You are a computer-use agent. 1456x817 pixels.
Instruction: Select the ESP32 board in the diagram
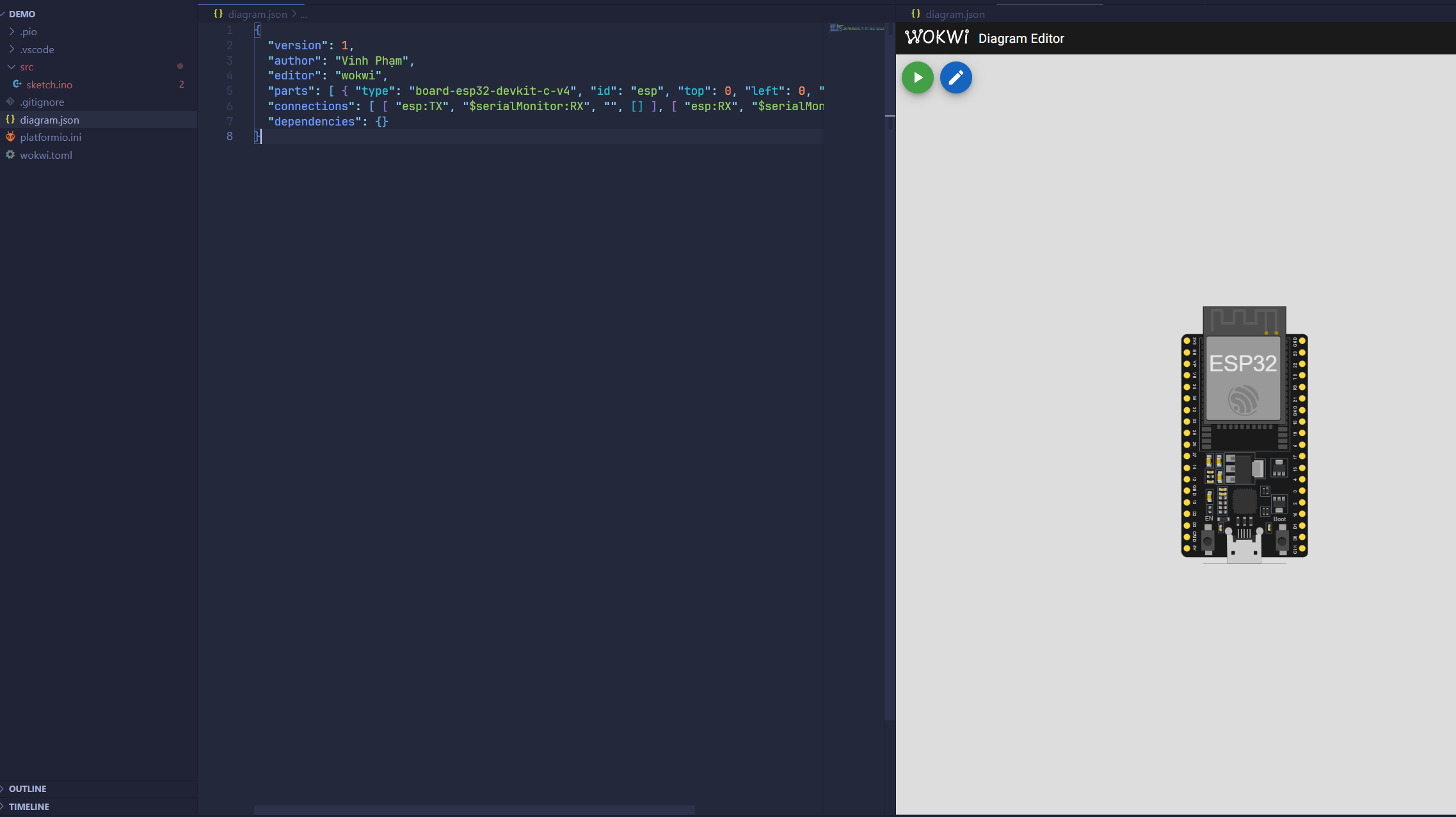[1244, 435]
